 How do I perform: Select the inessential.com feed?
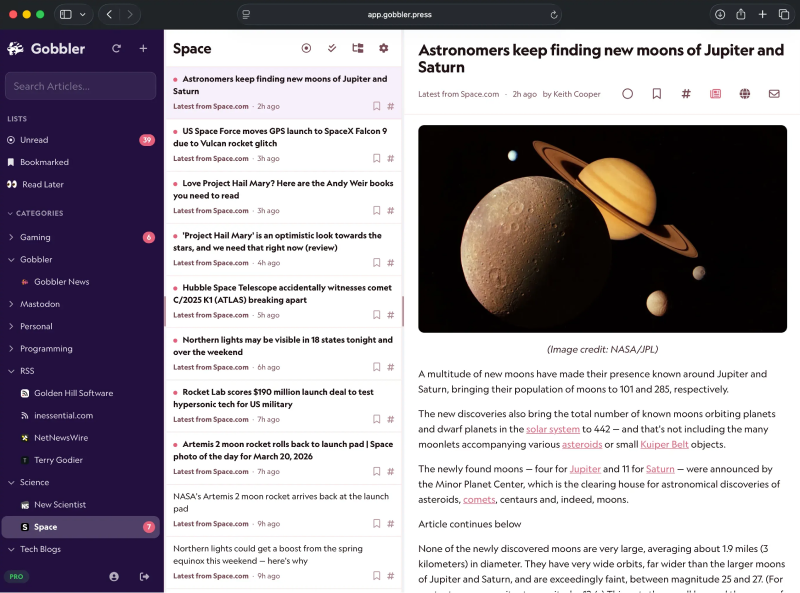pos(81,415)
